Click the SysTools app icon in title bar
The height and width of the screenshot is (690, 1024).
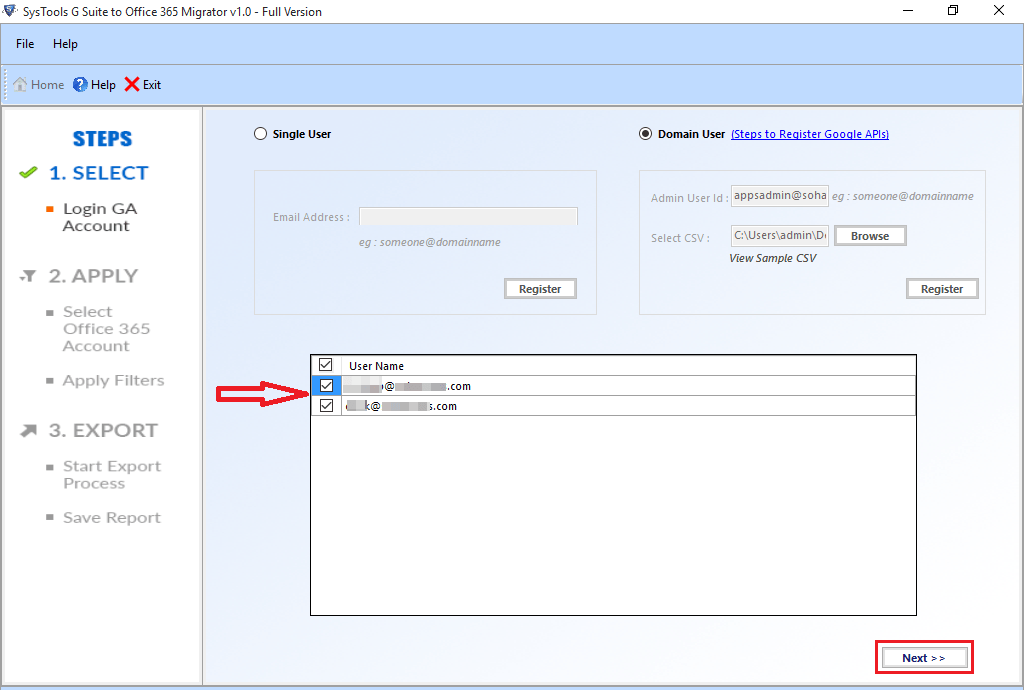pos(10,11)
